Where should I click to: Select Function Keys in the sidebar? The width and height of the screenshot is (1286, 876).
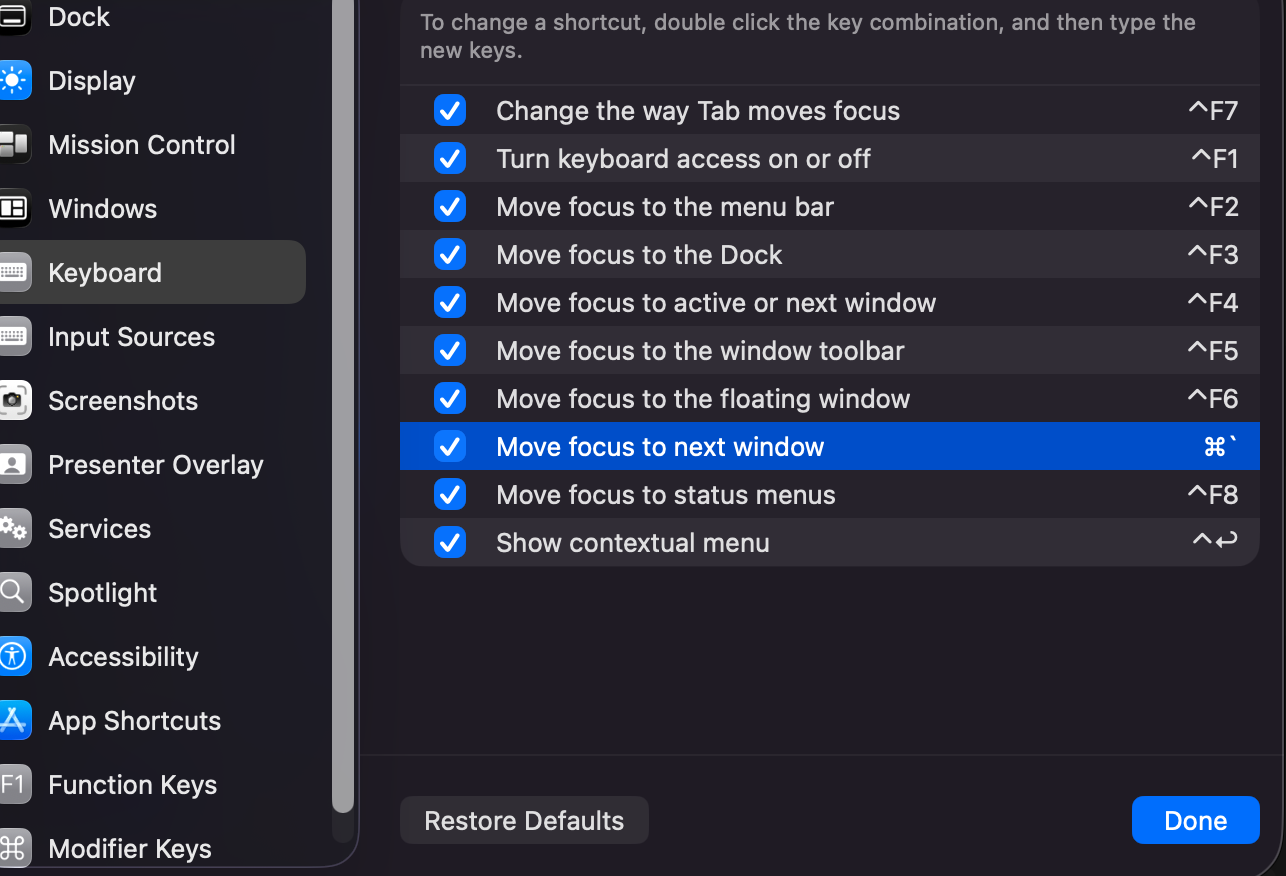pos(132,785)
